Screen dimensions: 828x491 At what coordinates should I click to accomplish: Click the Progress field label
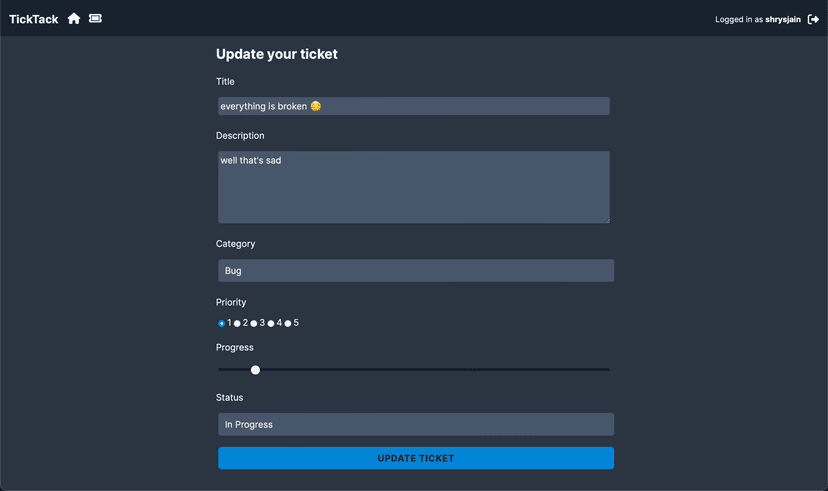(x=235, y=347)
